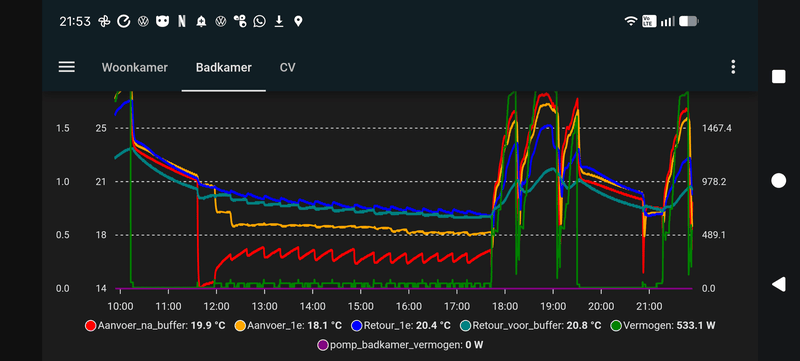Open the hamburger sidebar menu

(67, 67)
